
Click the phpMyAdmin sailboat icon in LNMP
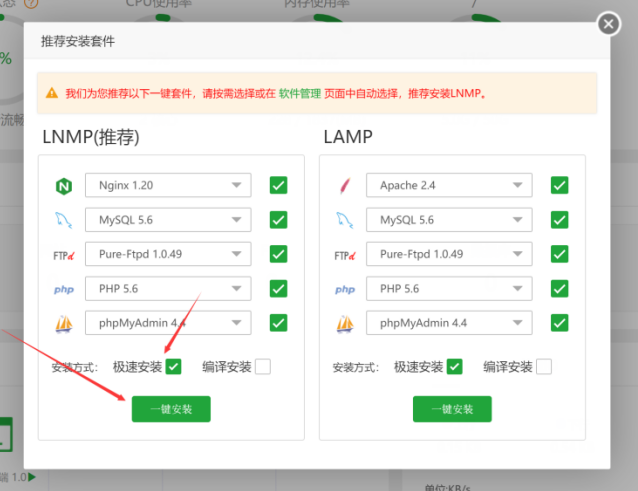64,324
